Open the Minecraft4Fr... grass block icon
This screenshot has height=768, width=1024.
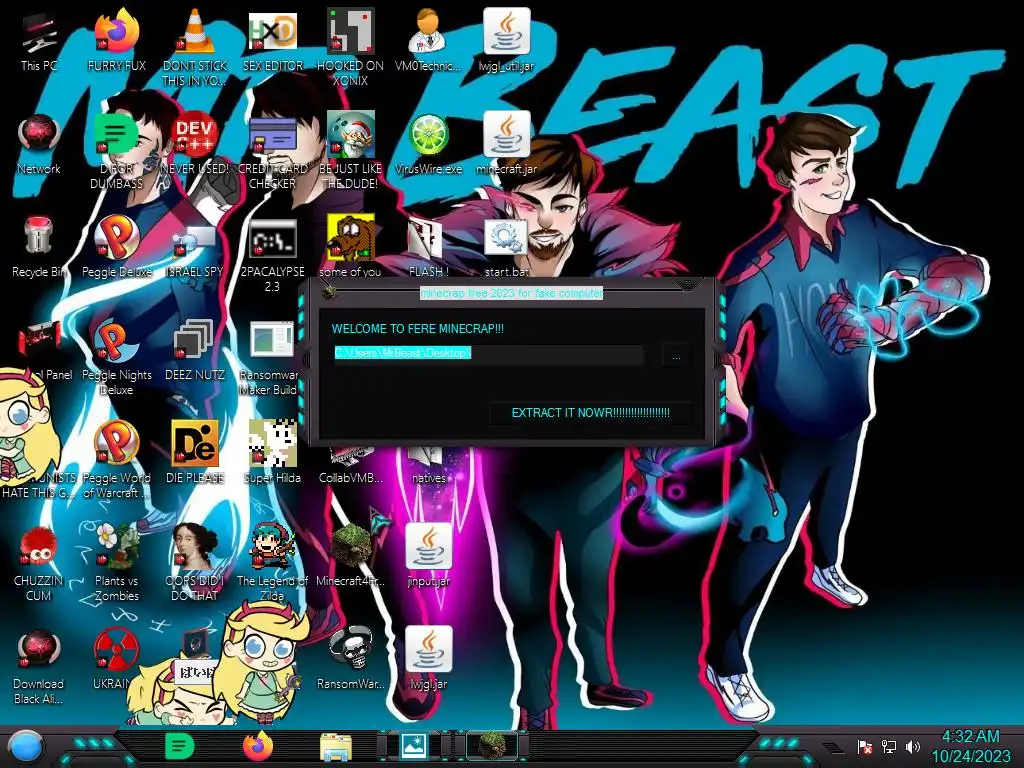[351, 556]
